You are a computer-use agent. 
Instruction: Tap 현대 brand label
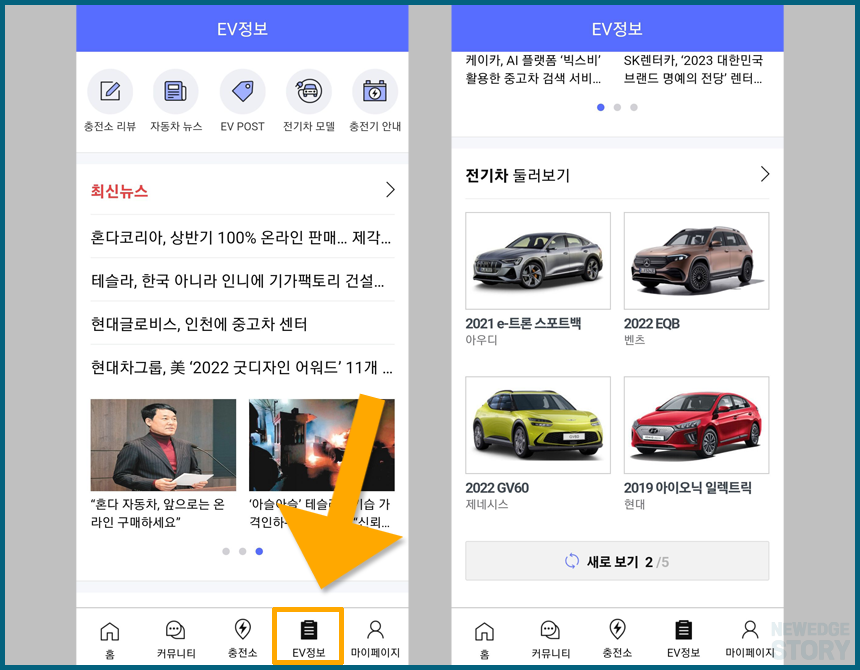pos(635,504)
